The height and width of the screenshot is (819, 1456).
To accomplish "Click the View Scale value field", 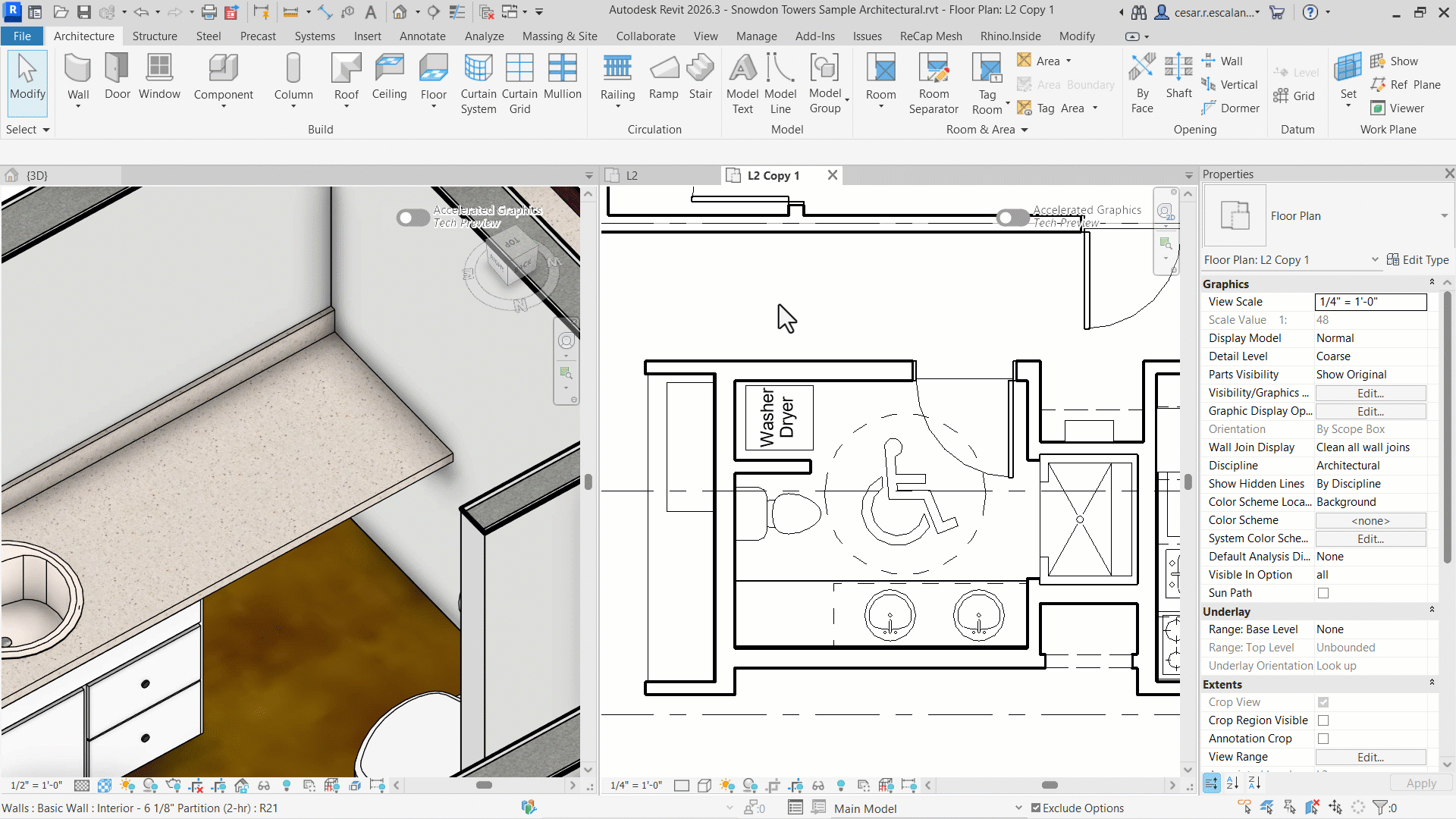I will 1370,302.
